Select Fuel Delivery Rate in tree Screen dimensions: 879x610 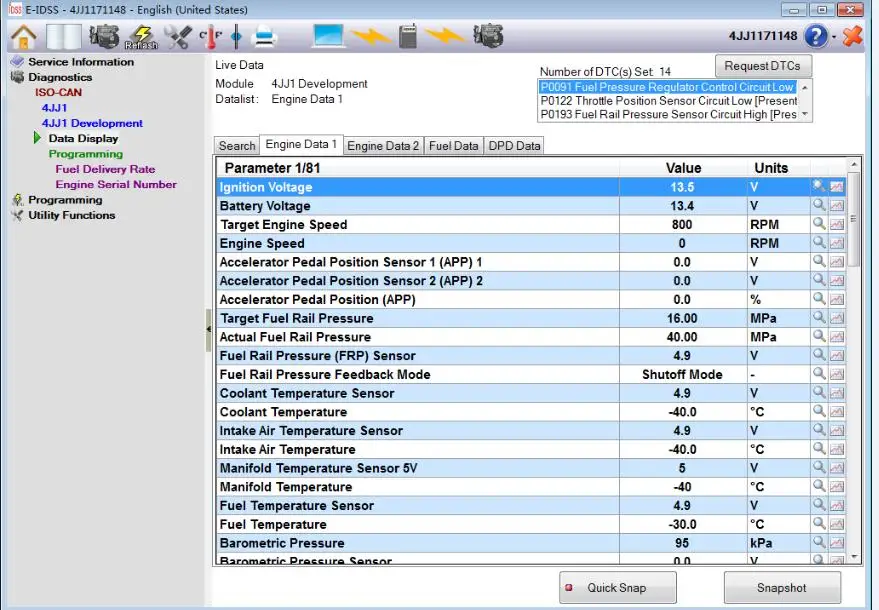click(105, 169)
